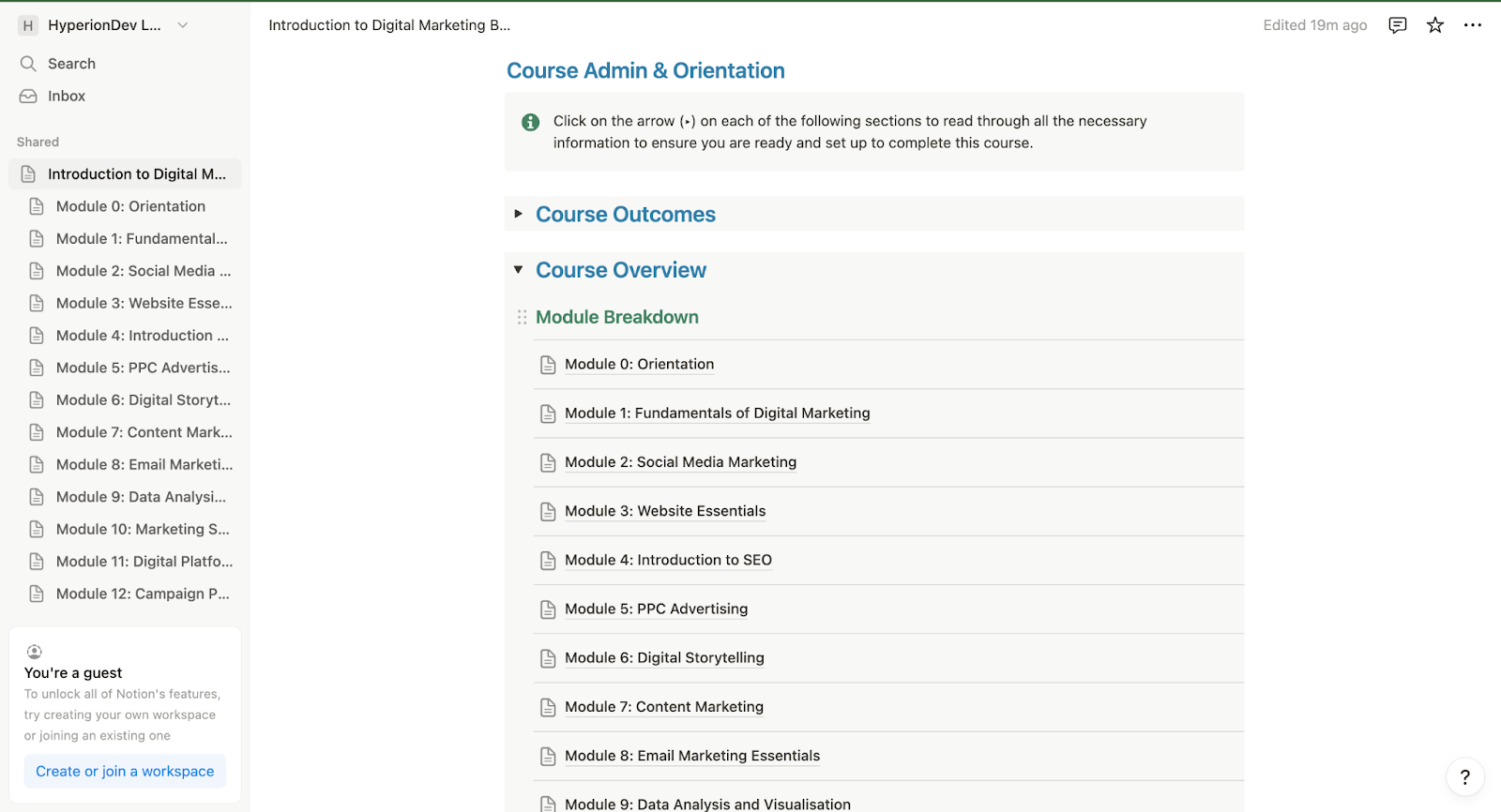Click Create or join a workspace button
This screenshot has width=1501, height=812.
[125, 771]
